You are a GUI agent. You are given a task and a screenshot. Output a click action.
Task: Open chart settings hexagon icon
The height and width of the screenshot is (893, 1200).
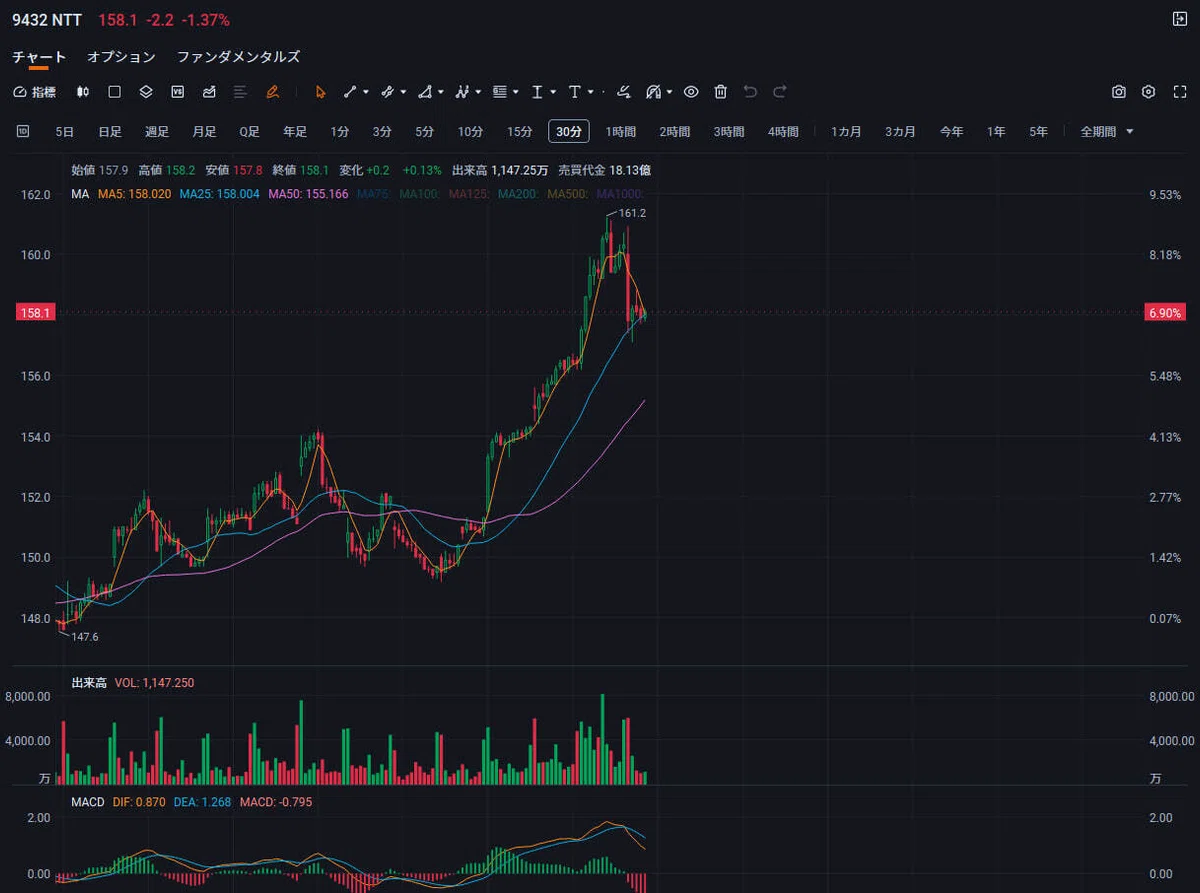tap(1149, 92)
